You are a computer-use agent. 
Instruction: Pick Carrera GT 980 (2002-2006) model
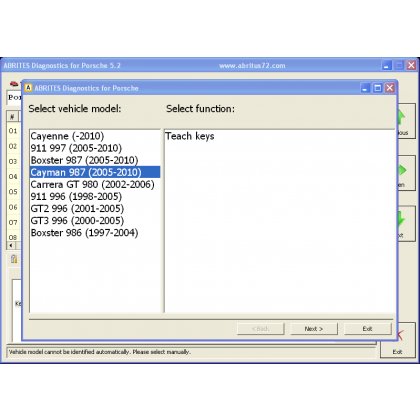click(x=95, y=184)
